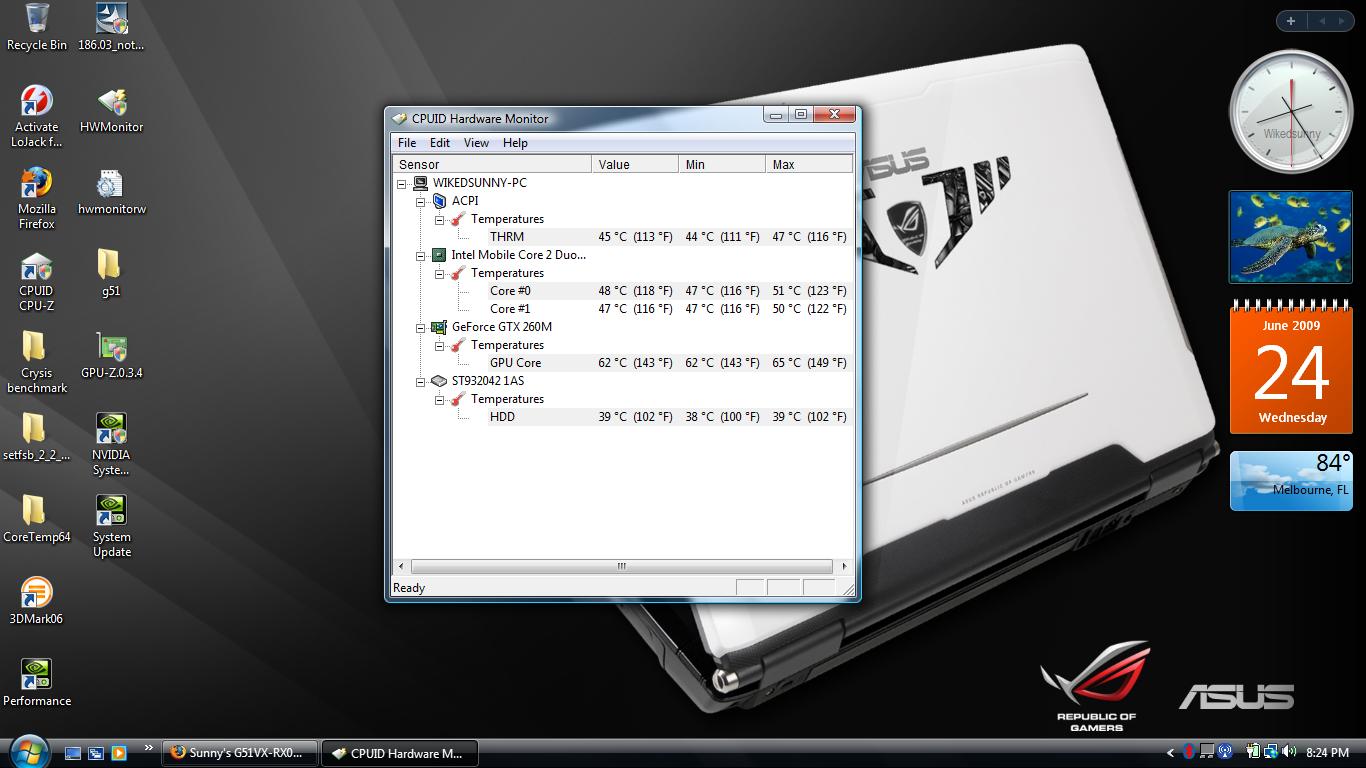Click the Switch Between Windows quick launch icon

pos(96,753)
